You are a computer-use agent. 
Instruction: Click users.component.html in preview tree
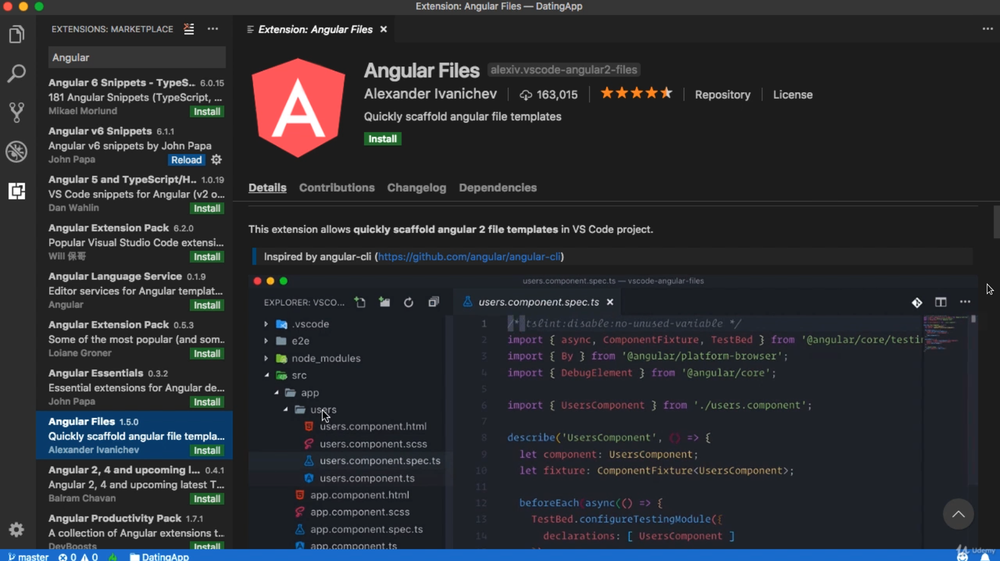(x=373, y=426)
